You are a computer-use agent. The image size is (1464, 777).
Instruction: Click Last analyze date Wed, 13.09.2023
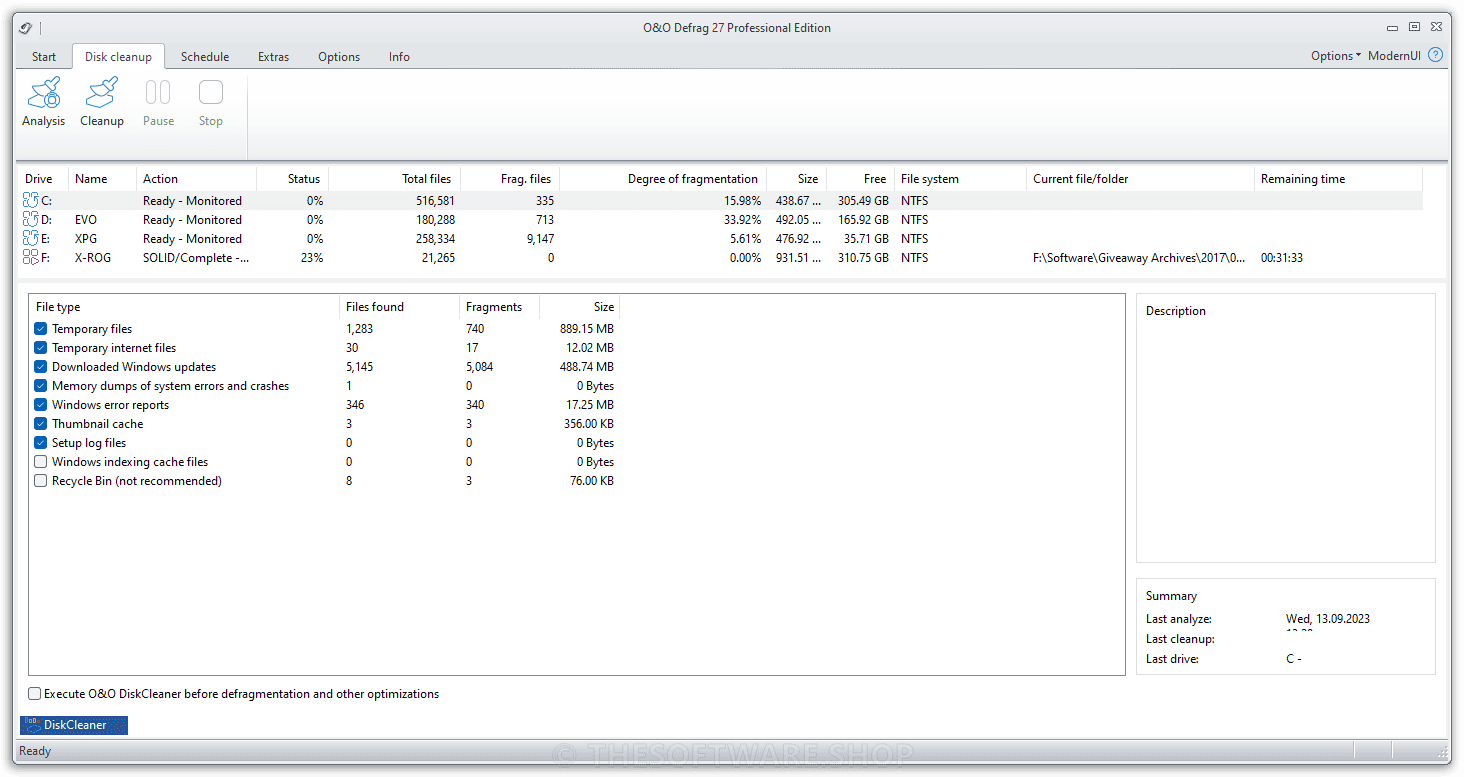(x=1328, y=619)
